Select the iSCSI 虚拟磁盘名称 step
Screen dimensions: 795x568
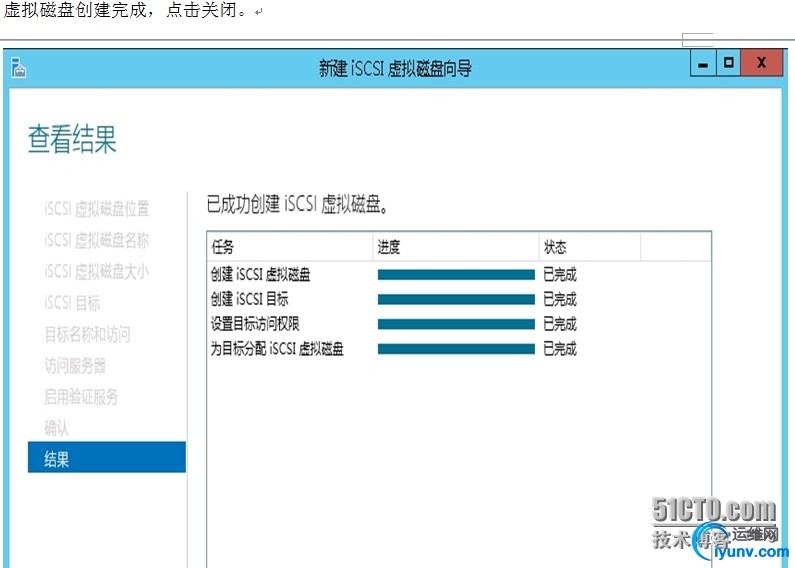[96, 240]
